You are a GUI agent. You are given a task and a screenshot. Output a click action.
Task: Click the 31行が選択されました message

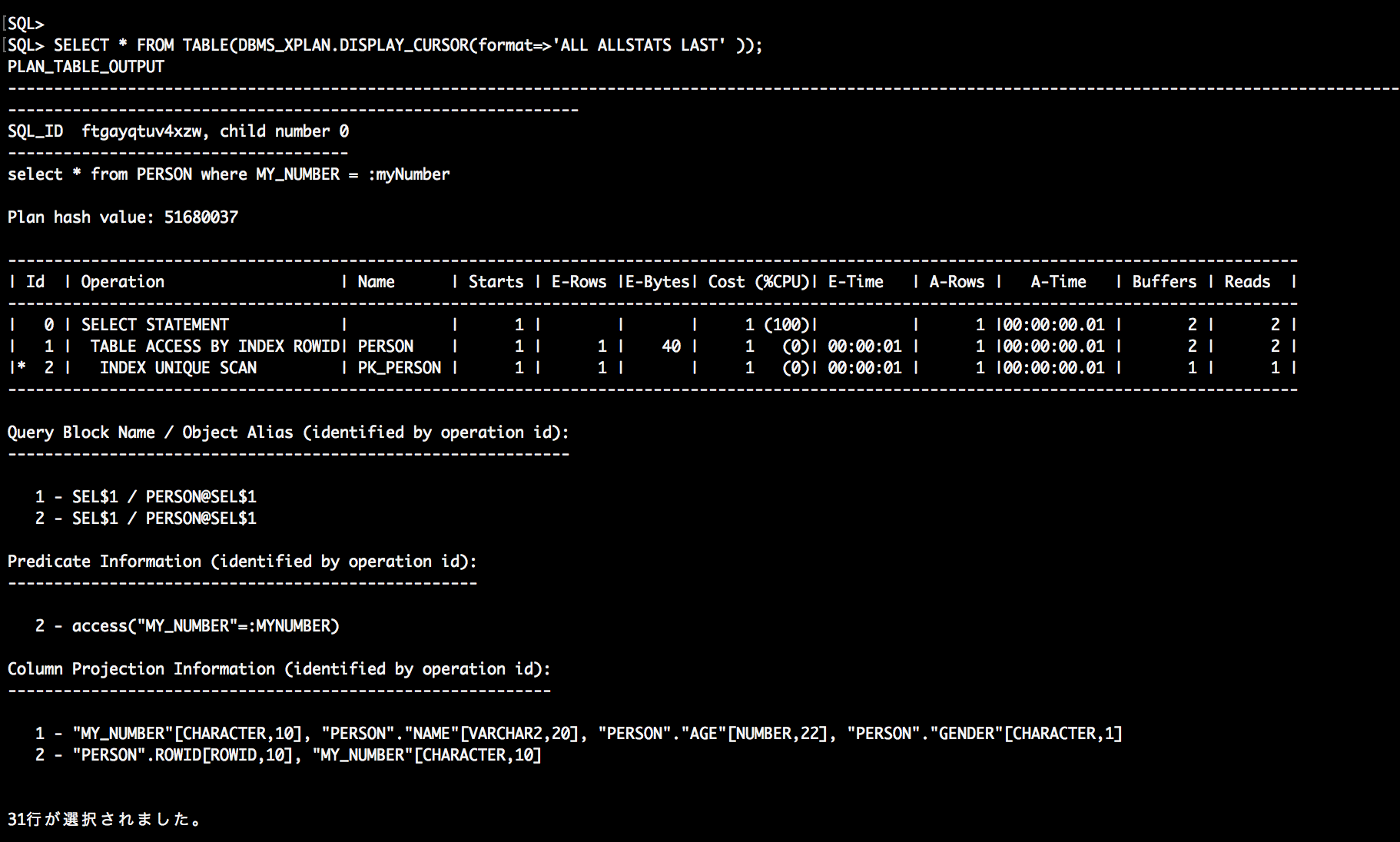click(105, 820)
